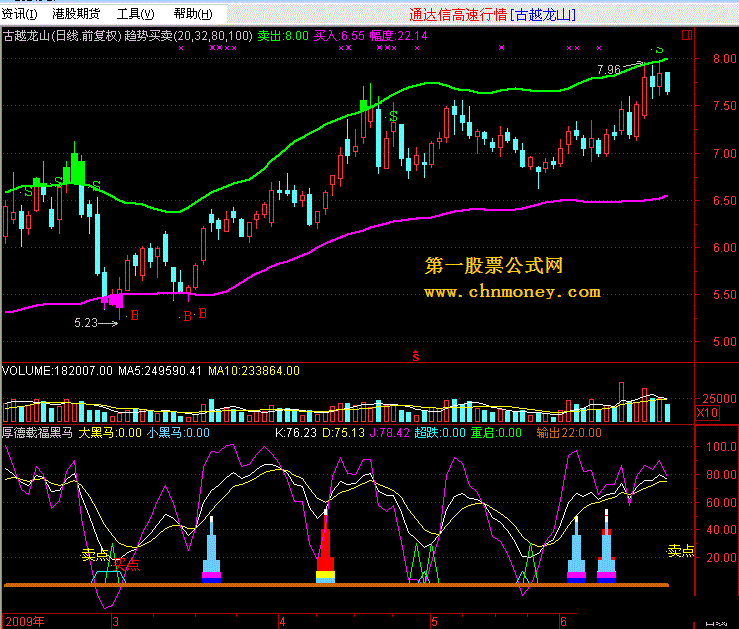Screen dimensions: 739x629
Task: Click the 5.23 low price marker
Action: (86, 323)
